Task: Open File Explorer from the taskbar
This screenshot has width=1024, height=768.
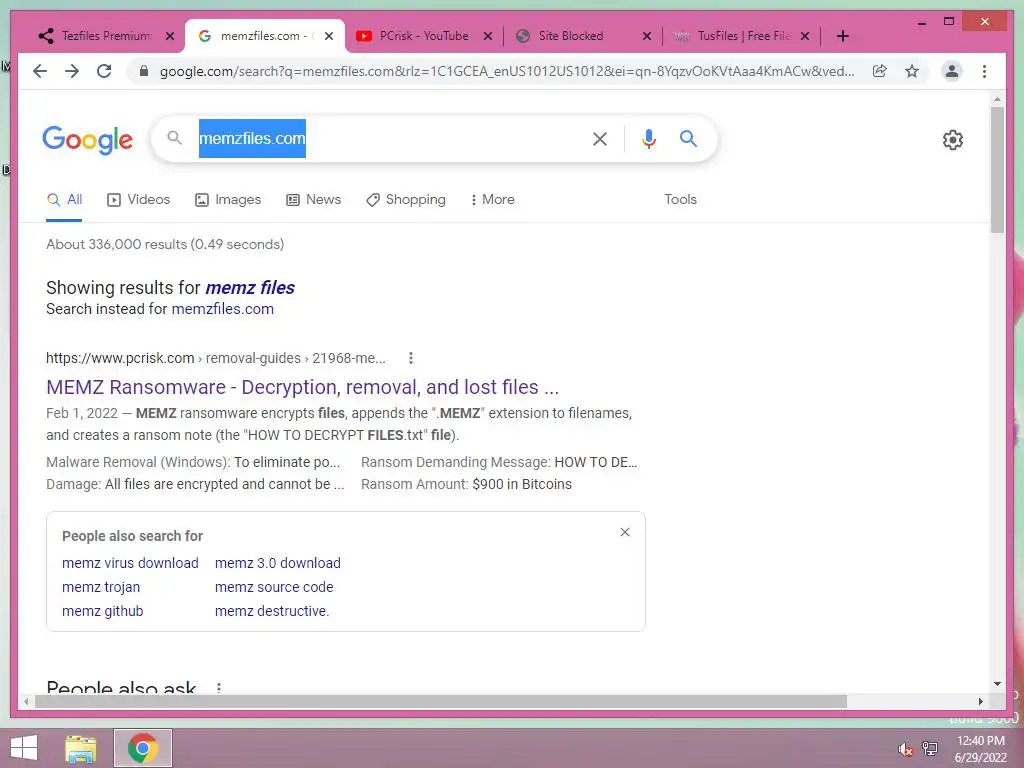Action: tap(81, 748)
